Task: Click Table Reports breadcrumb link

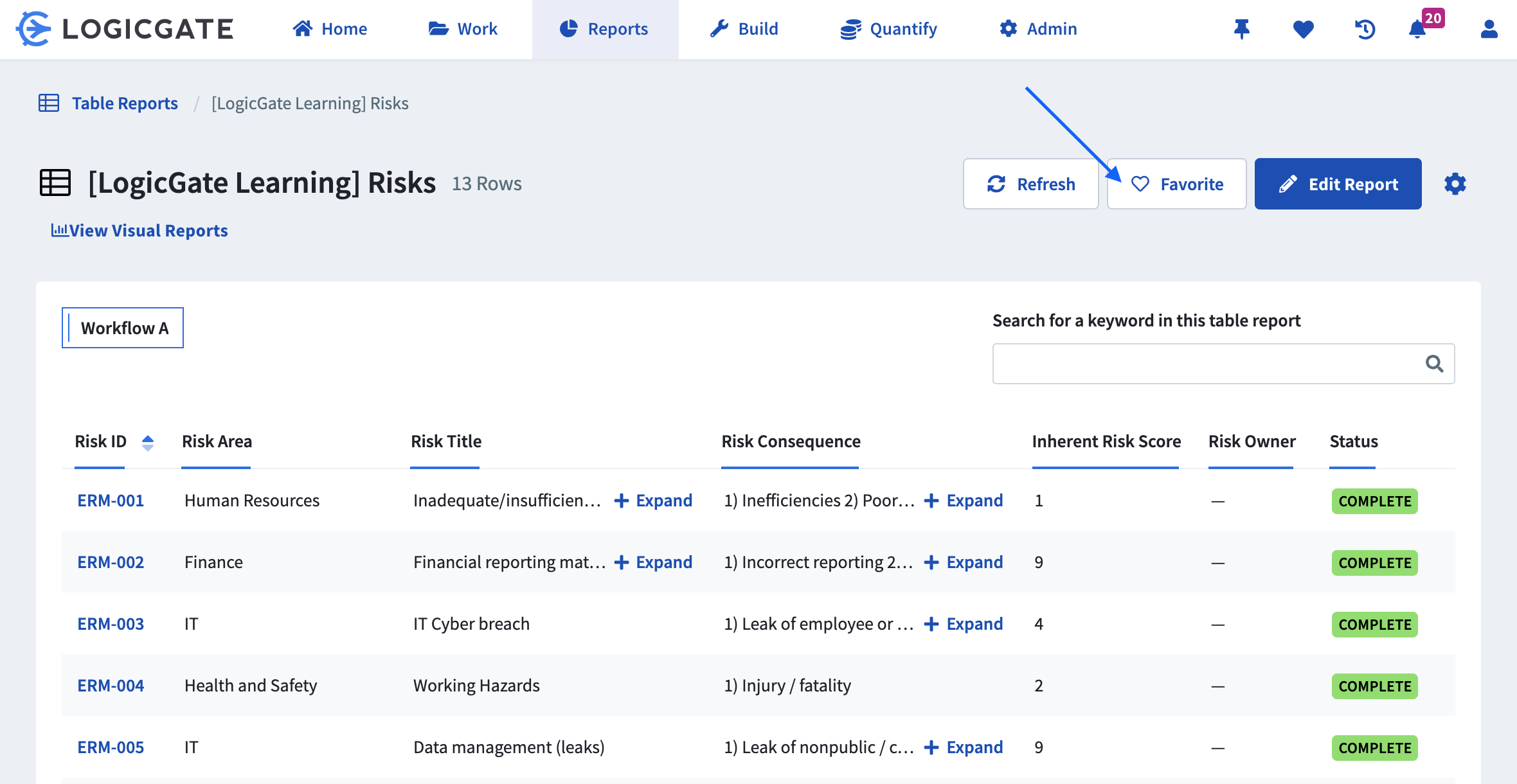Action: (125, 103)
